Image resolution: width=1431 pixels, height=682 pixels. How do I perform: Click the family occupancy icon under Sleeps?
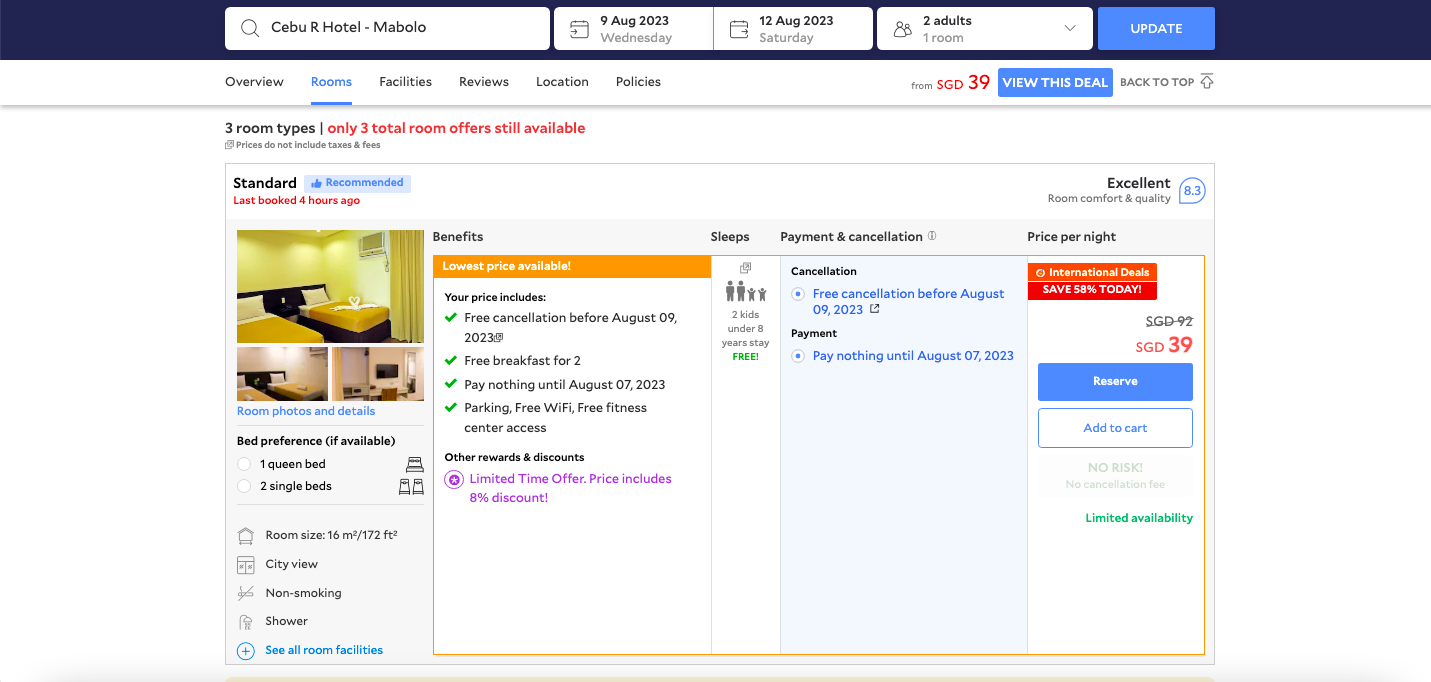[745, 291]
